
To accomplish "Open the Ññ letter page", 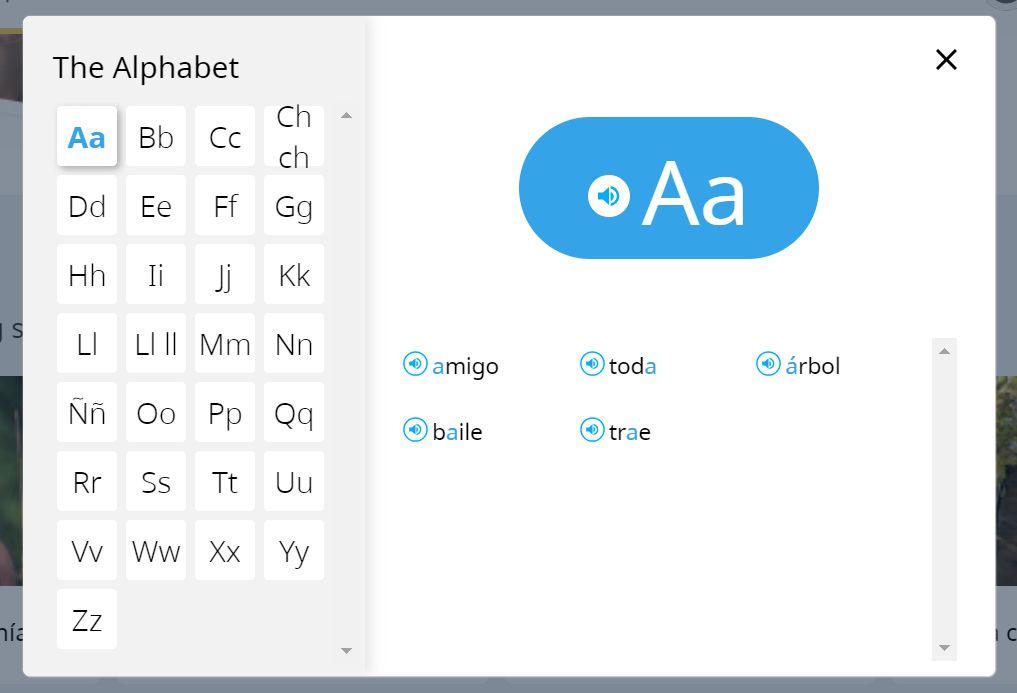I will pyautogui.click(x=86, y=412).
